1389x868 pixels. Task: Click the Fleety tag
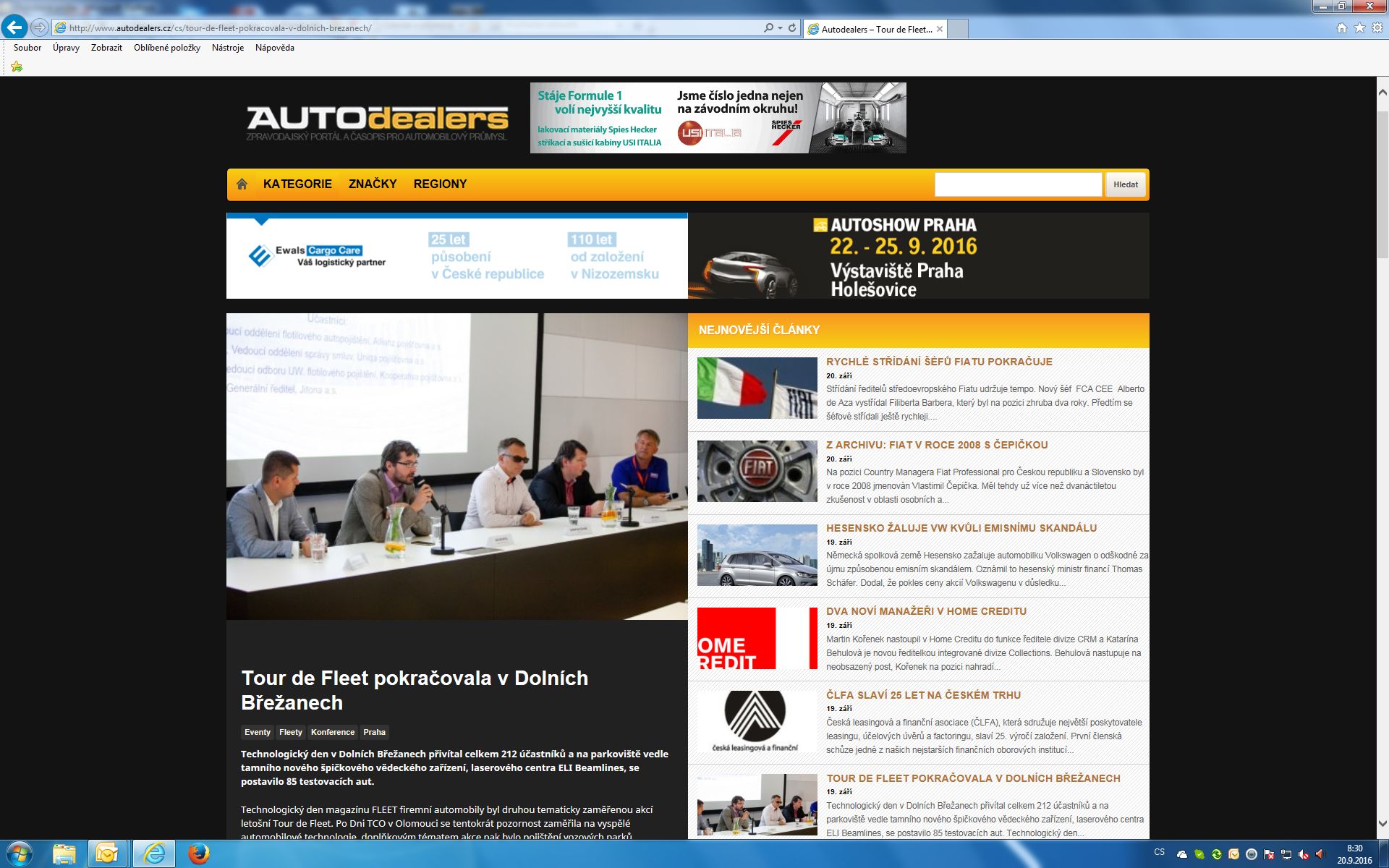[x=291, y=732]
